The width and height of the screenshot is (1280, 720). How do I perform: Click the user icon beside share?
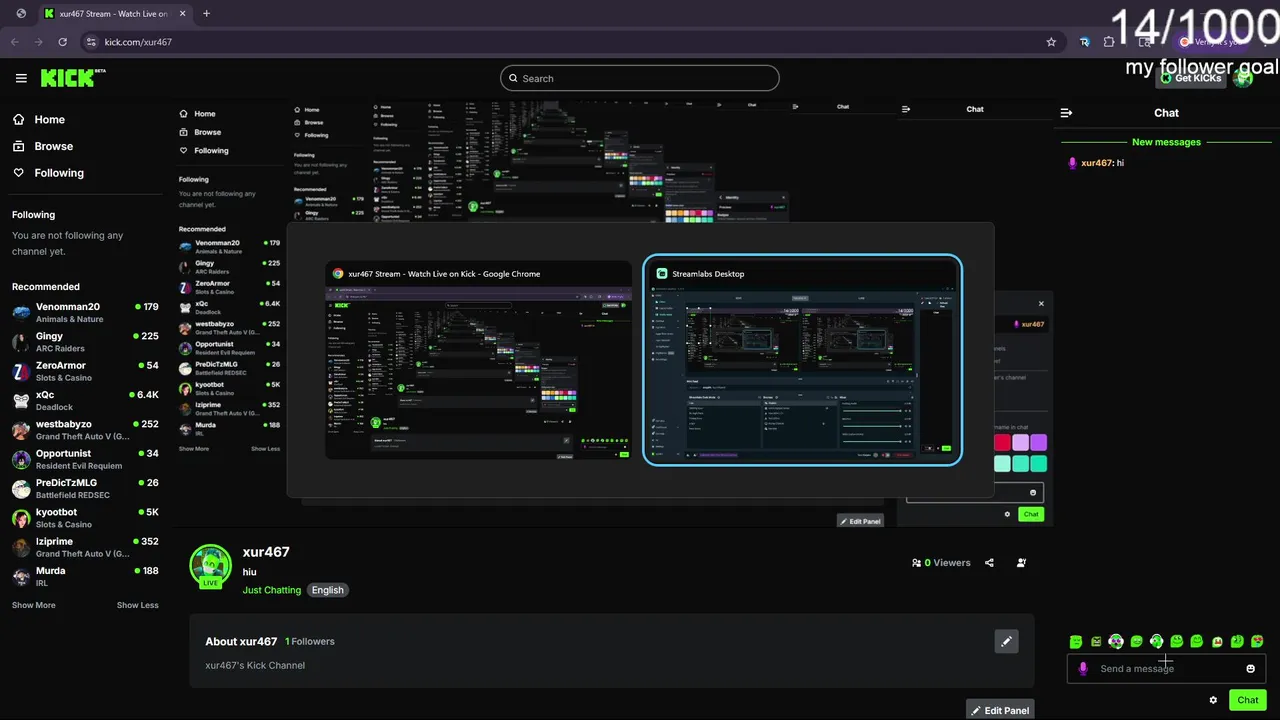(1021, 563)
